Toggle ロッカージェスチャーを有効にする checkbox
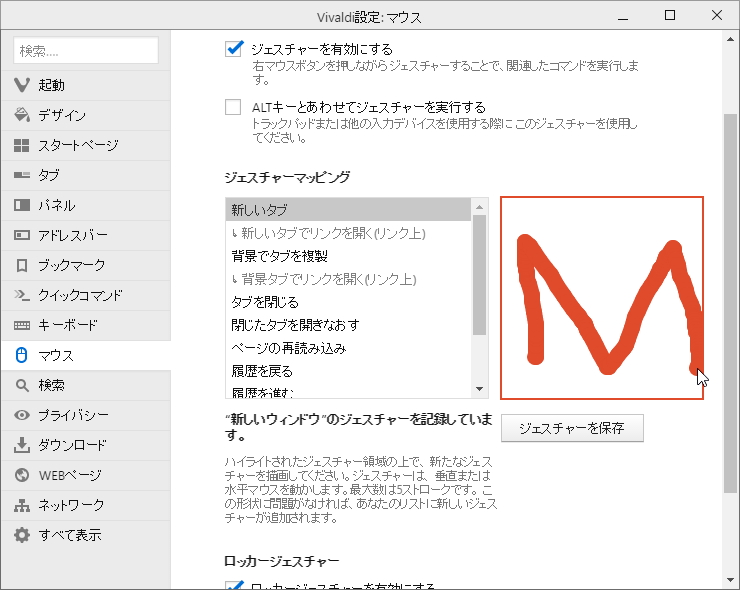 (234, 585)
